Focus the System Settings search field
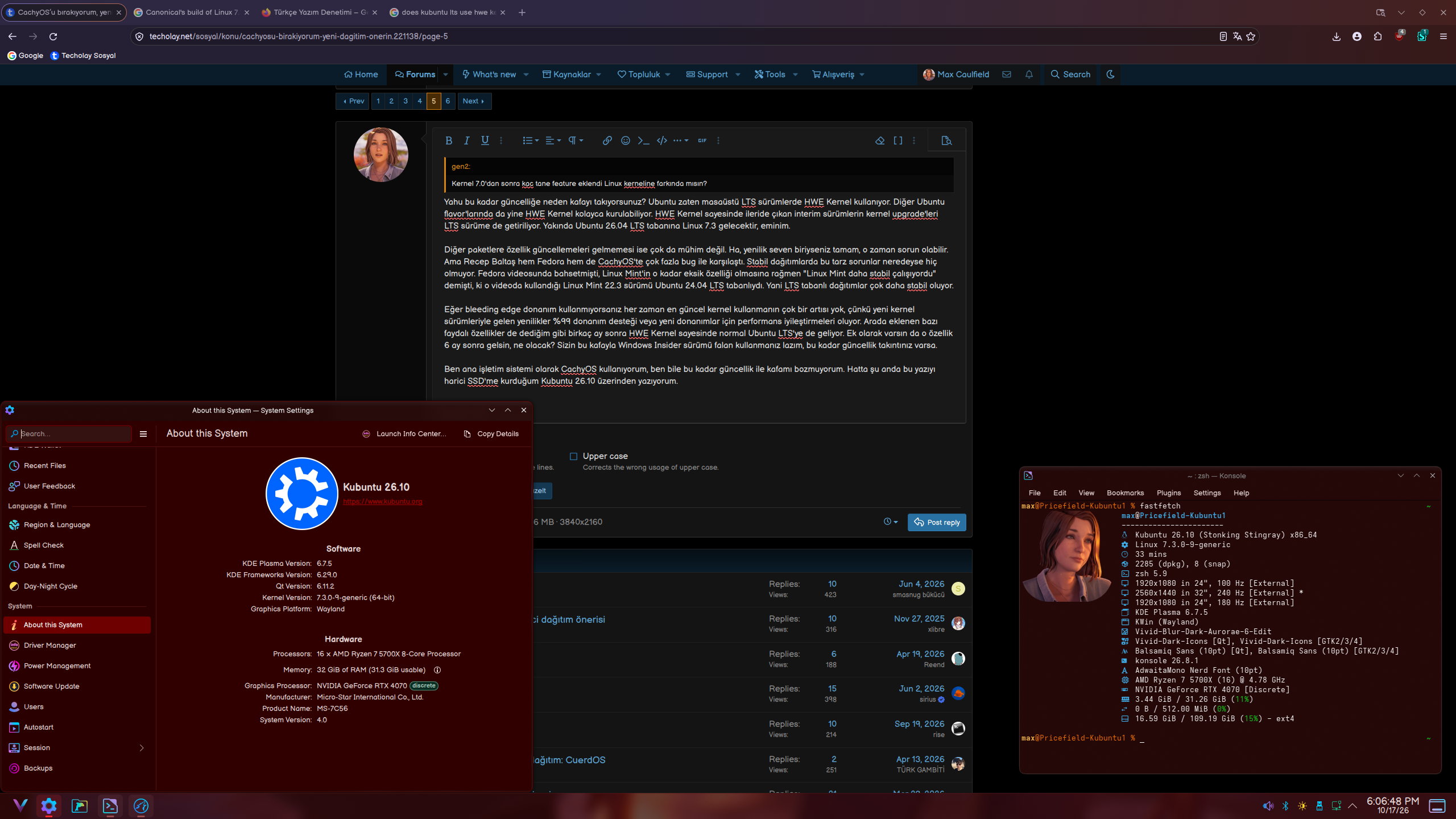The image size is (1456, 819). [69, 433]
